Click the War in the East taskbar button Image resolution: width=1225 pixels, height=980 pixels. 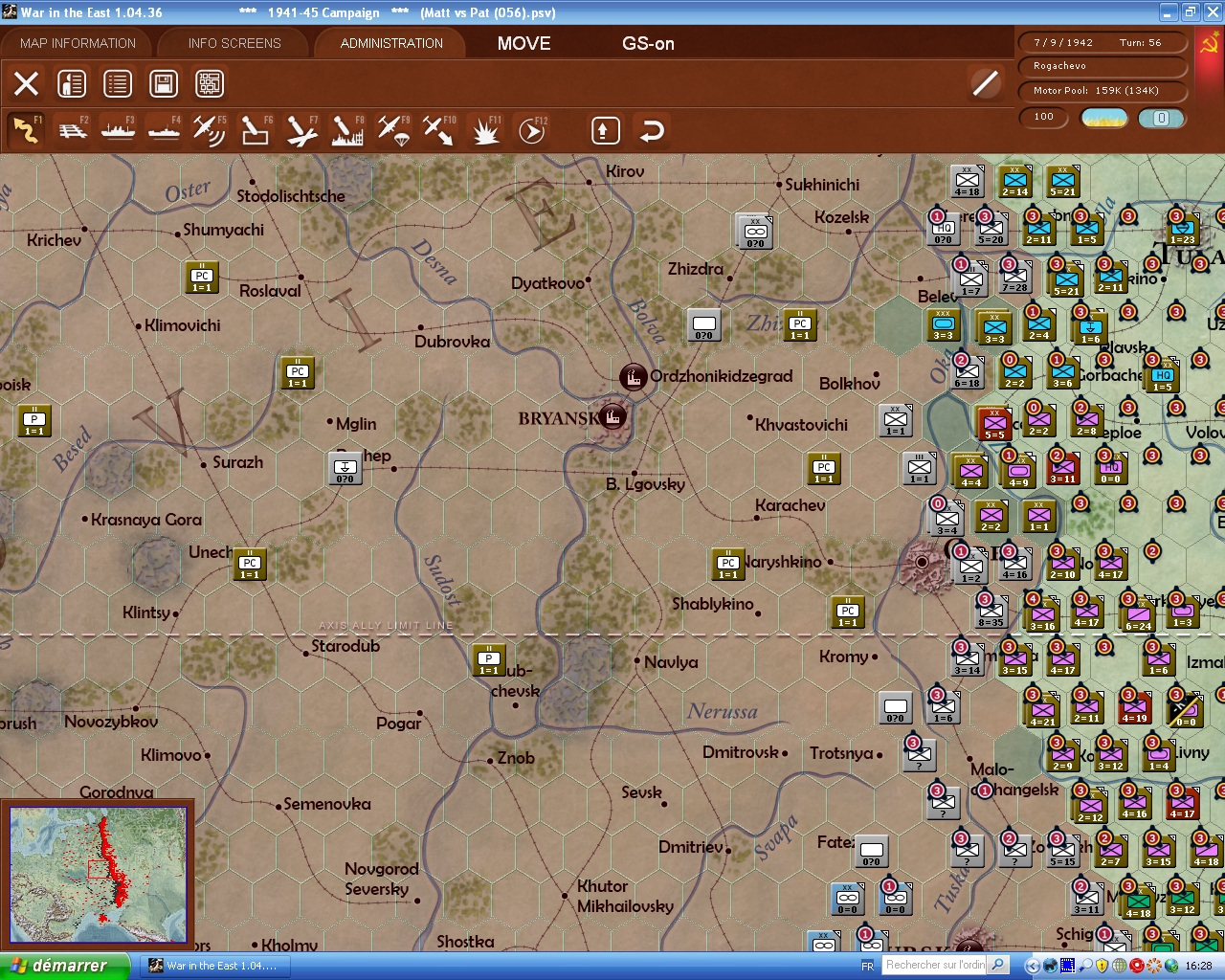(213, 966)
